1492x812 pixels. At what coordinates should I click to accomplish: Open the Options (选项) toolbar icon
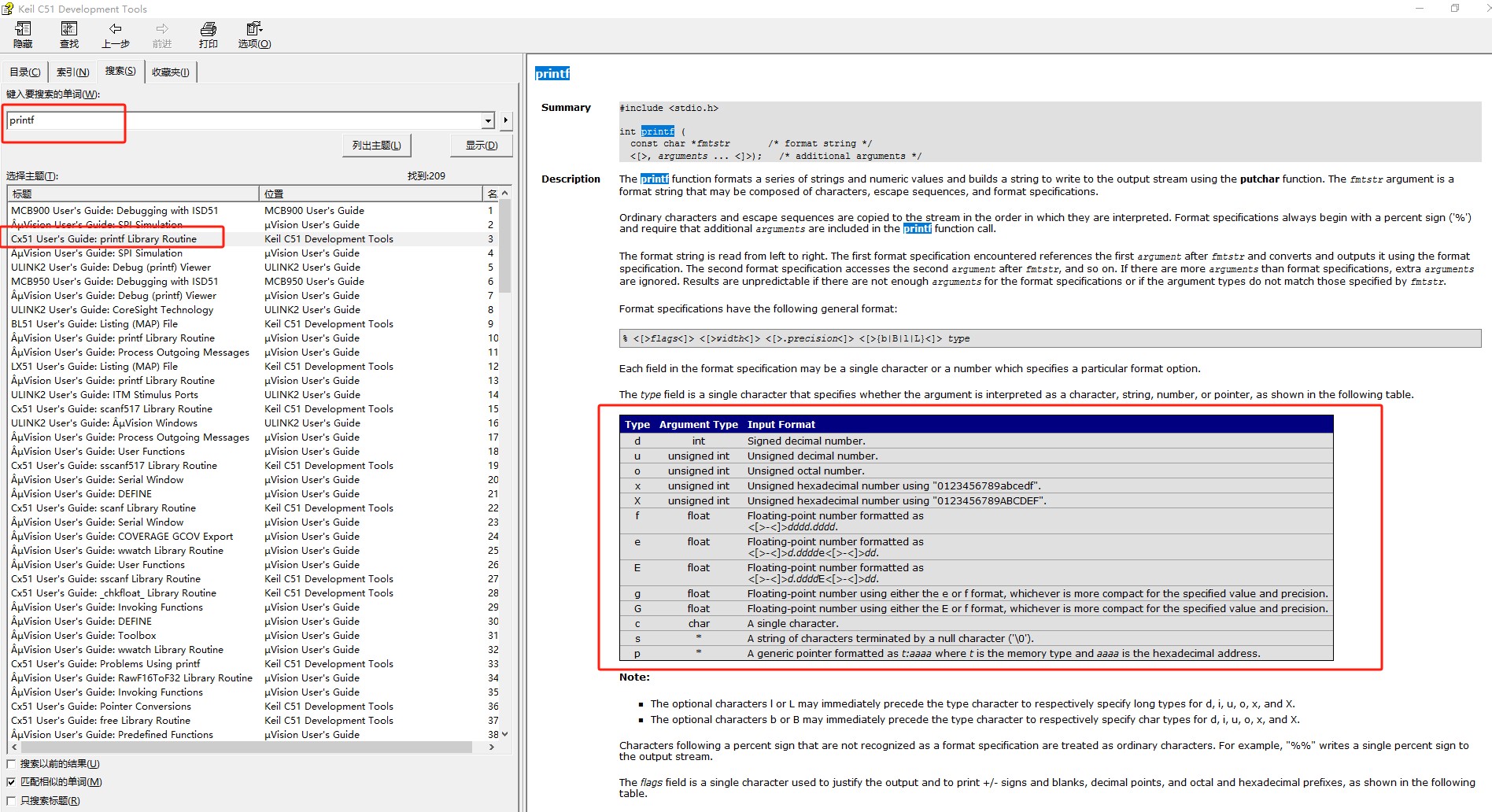tap(254, 30)
